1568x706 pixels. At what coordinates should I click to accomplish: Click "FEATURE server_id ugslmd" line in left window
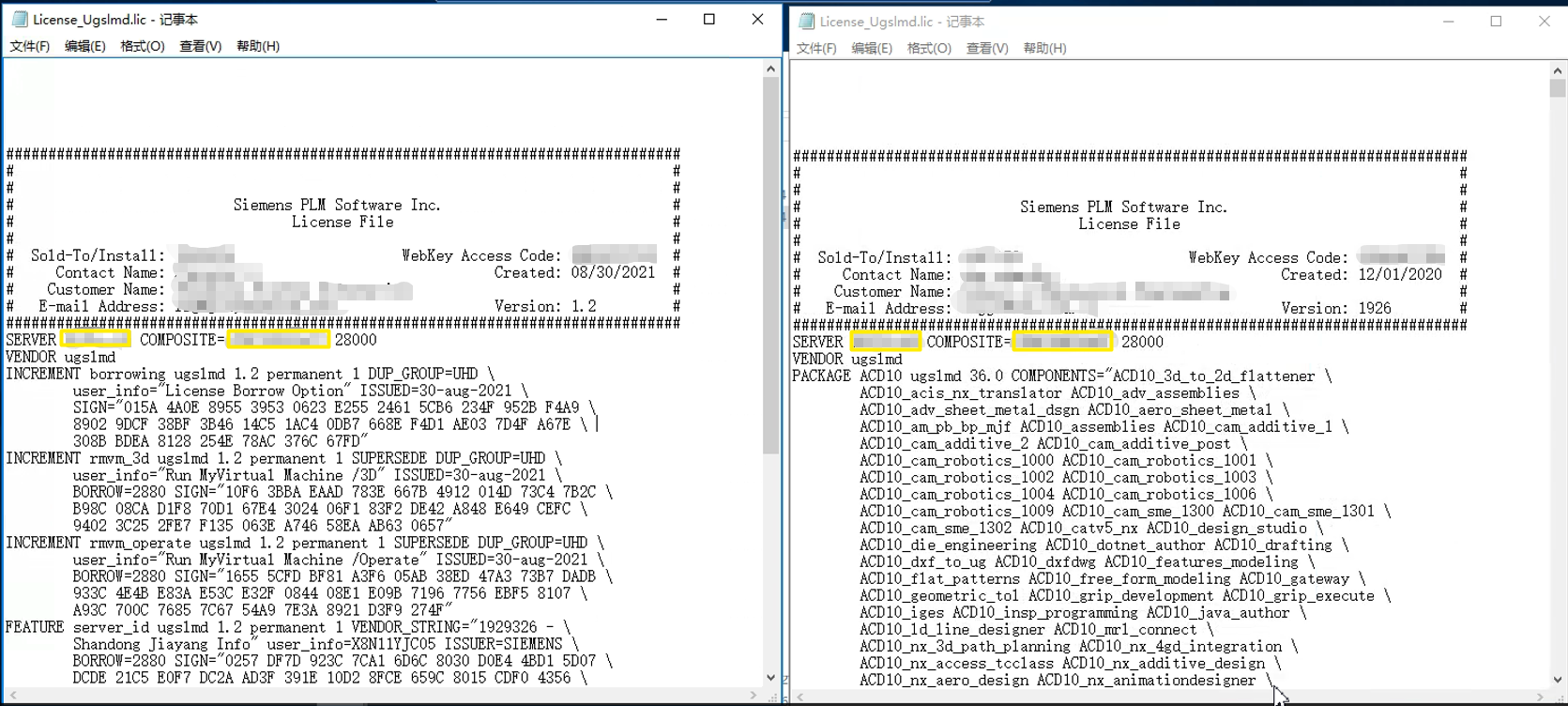(288, 627)
